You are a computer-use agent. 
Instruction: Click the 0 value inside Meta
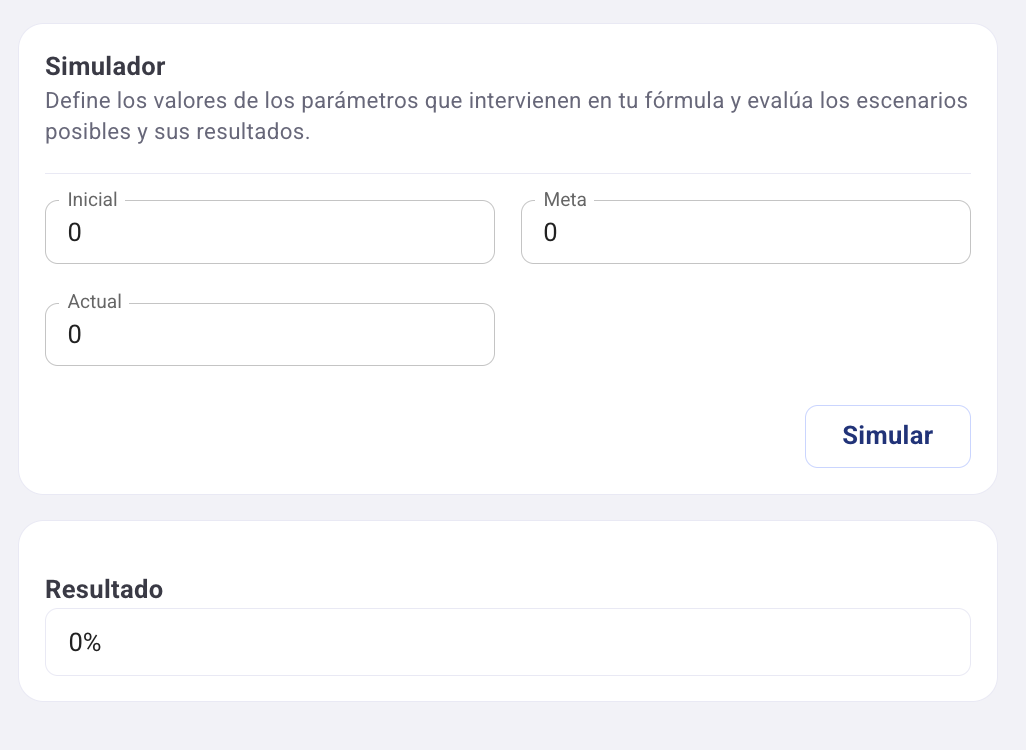(550, 233)
